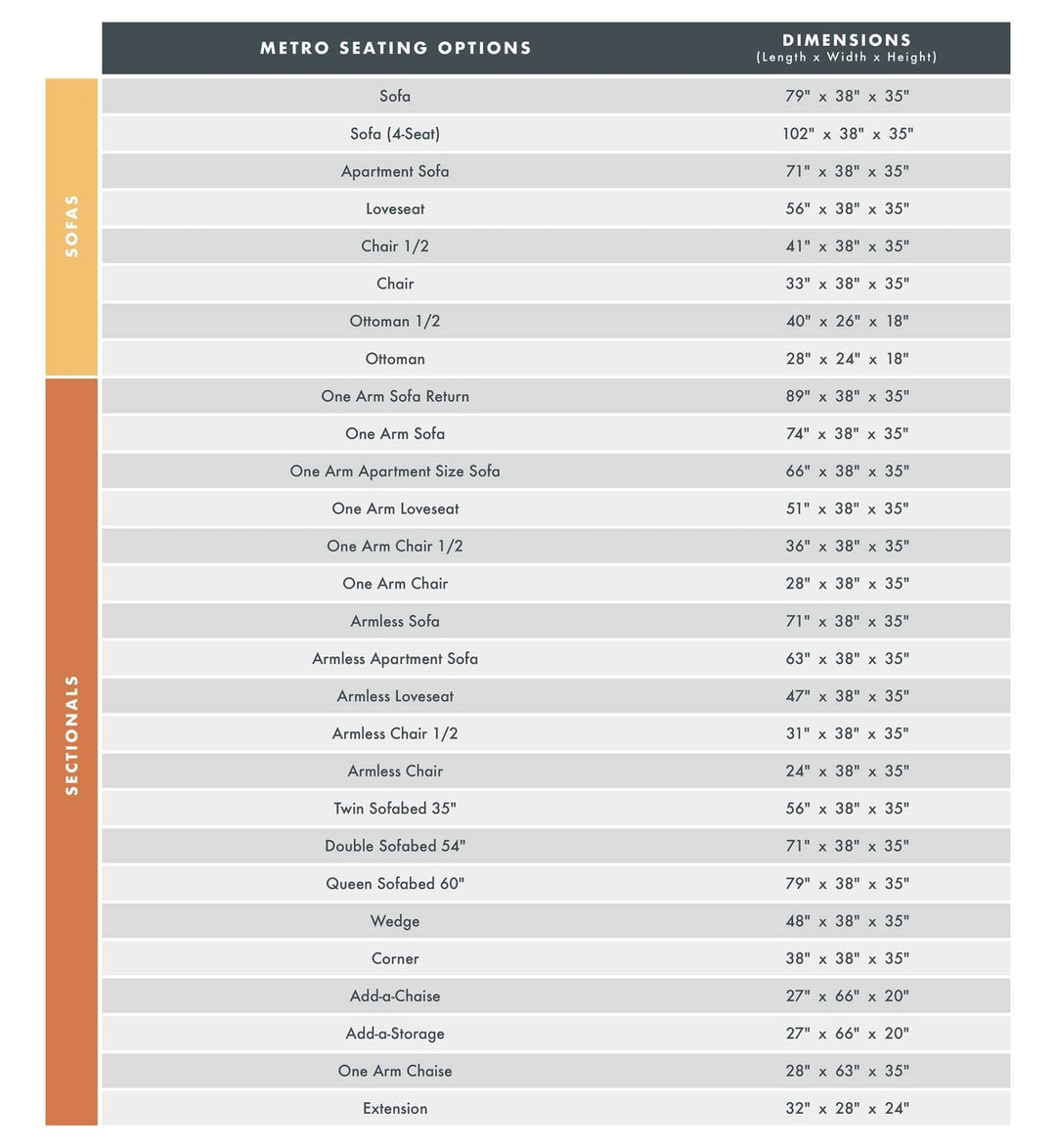Click the Metro Seating Options header
Screen dimensions: 1056x1148
pos(395,48)
